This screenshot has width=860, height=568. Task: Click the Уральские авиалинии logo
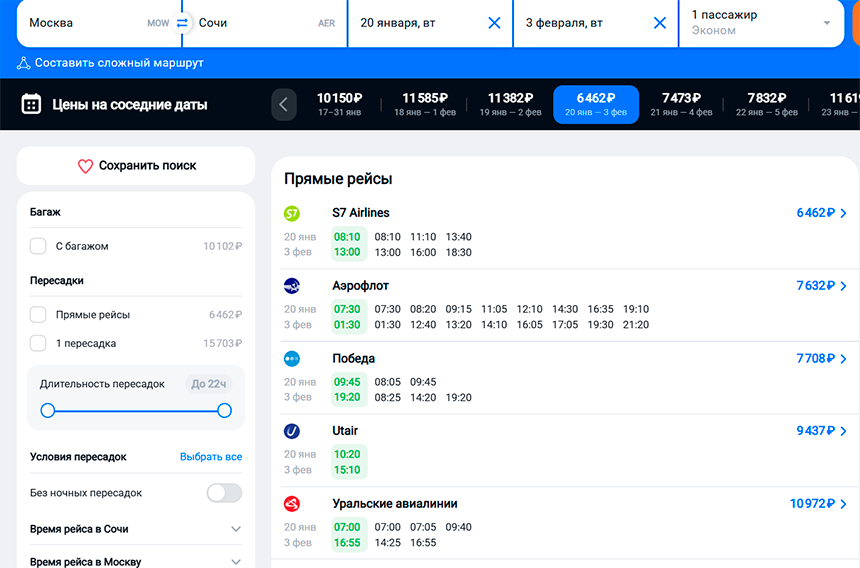coord(292,504)
